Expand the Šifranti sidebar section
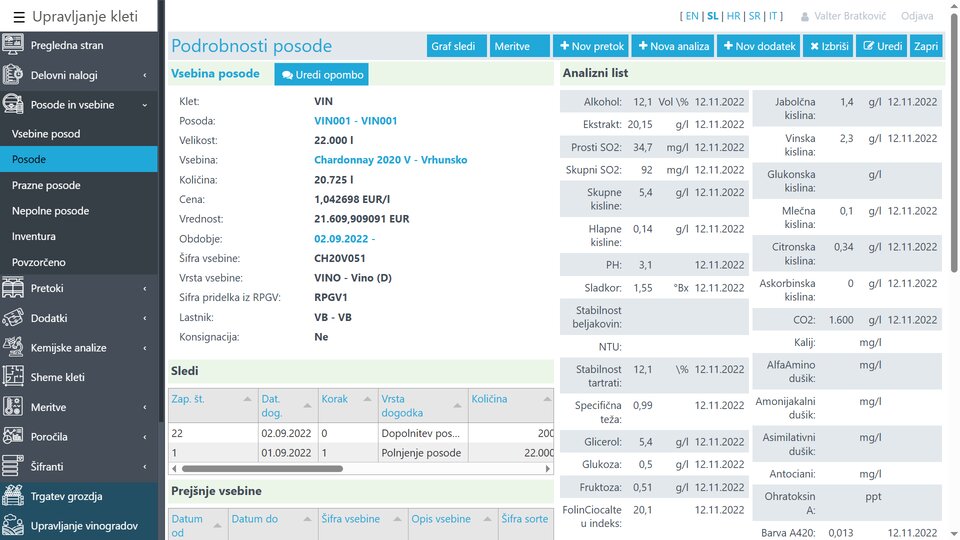Screen dimensions: 960x540 pos(144,467)
